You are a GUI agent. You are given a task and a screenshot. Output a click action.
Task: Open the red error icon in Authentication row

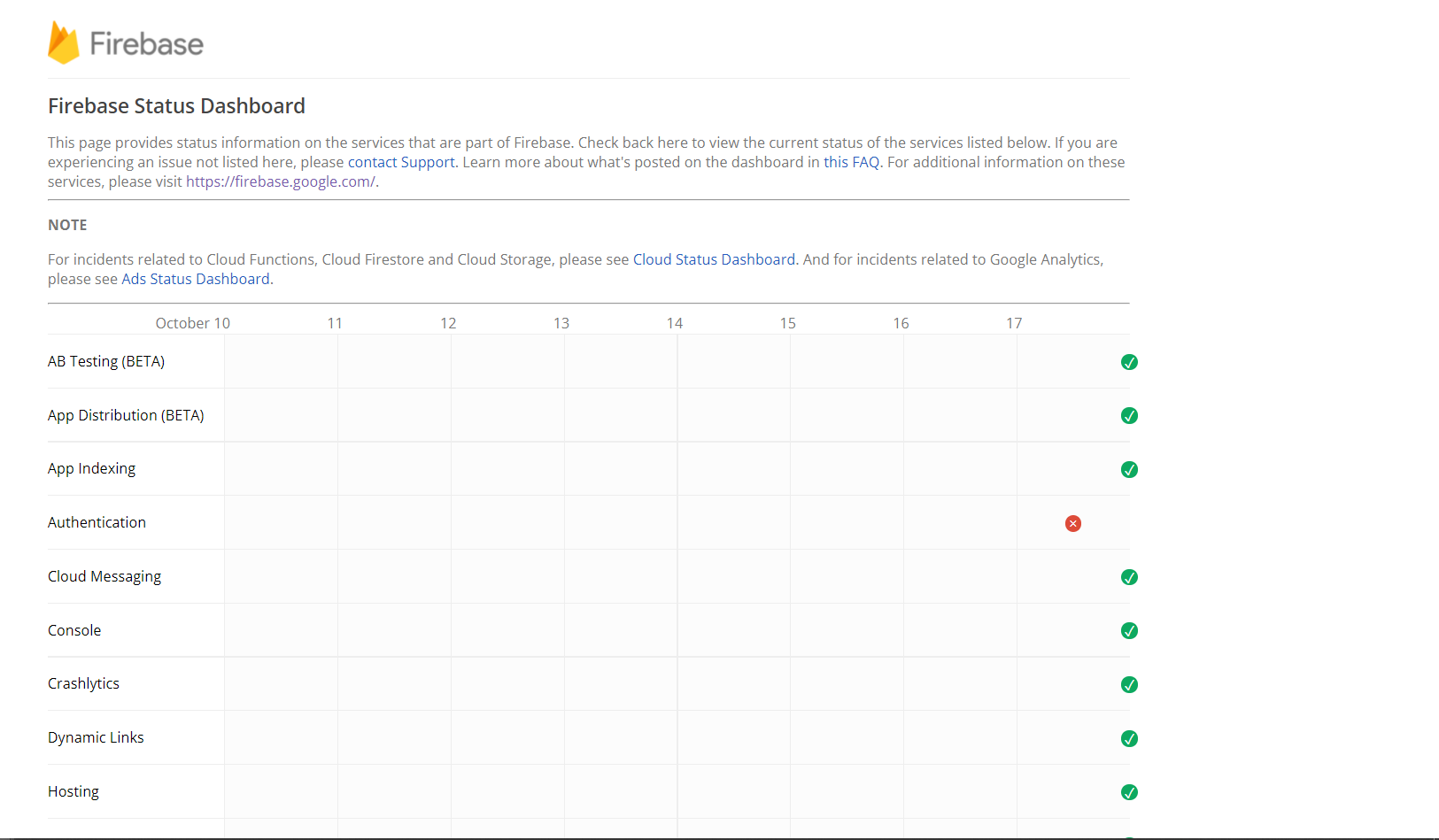pyautogui.click(x=1073, y=524)
